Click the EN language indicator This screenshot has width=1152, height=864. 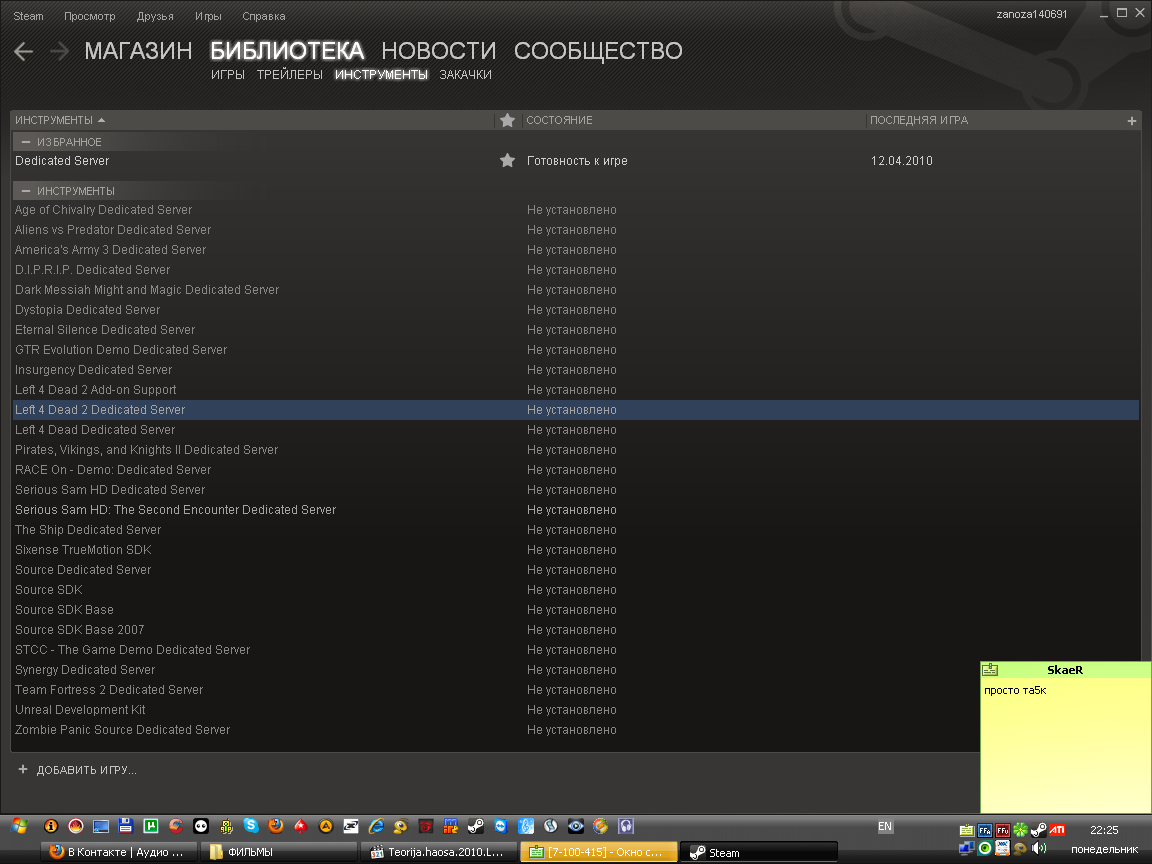885,827
